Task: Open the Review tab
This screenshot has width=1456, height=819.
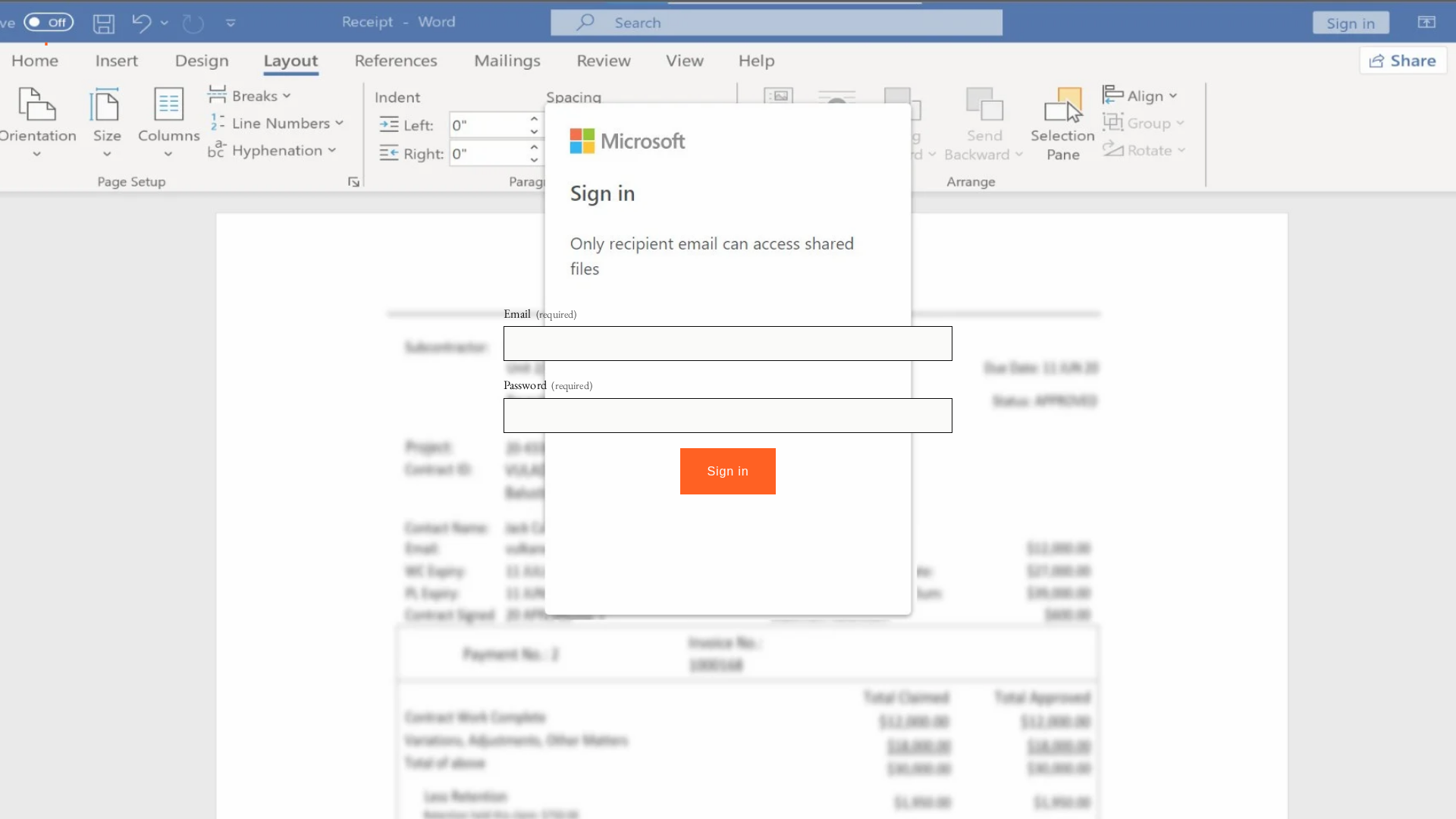Action: tap(604, 61)
